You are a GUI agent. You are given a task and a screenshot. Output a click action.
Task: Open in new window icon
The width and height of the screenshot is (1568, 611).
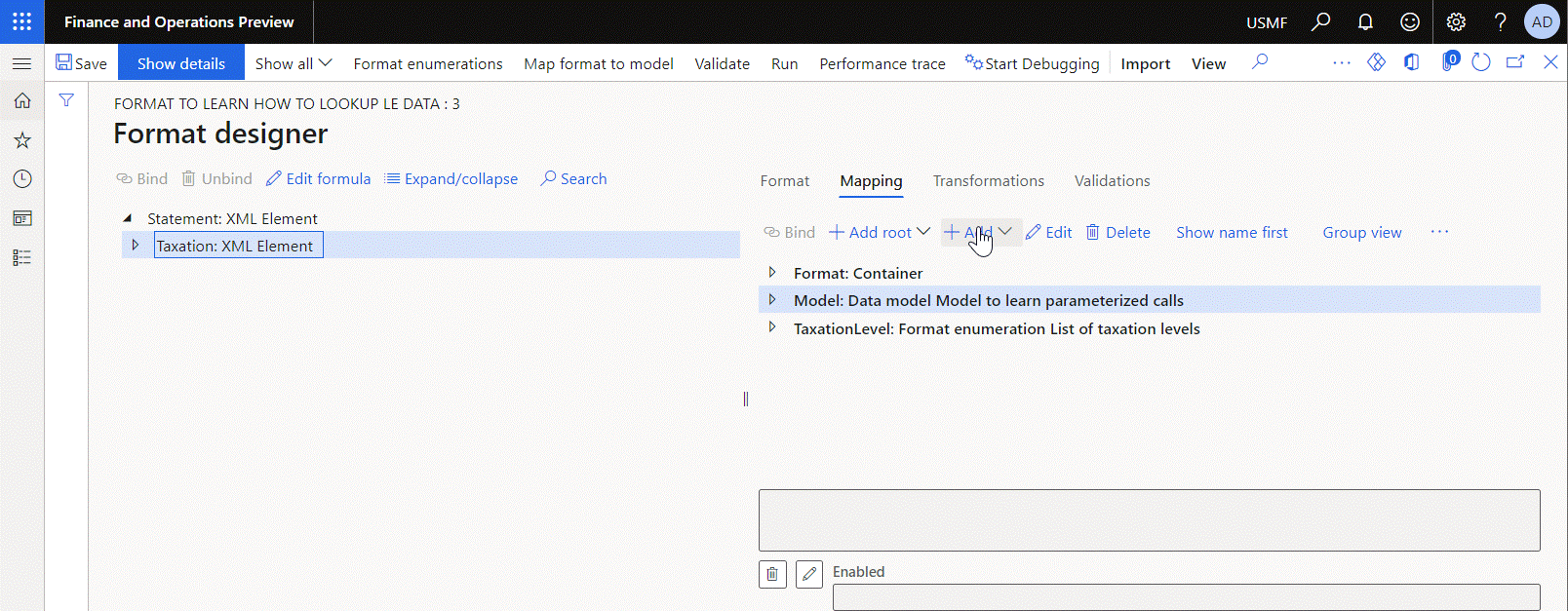pos(1515,62)
